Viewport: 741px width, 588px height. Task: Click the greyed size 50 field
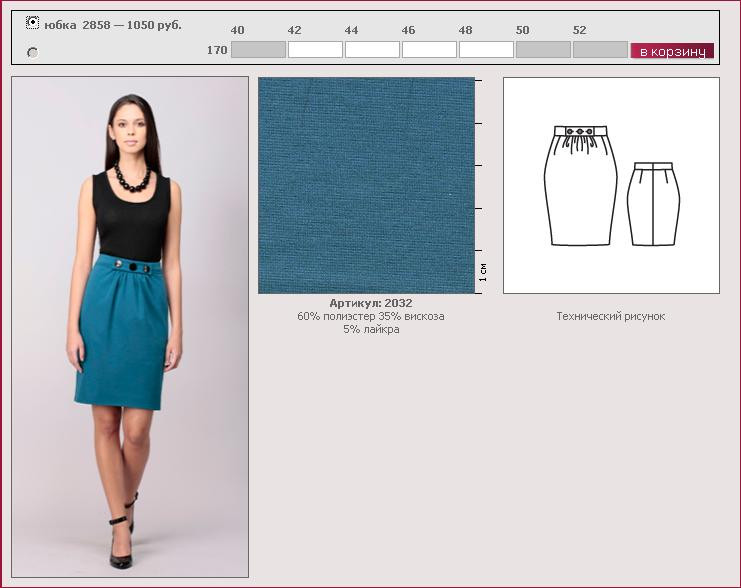[543, 49]
